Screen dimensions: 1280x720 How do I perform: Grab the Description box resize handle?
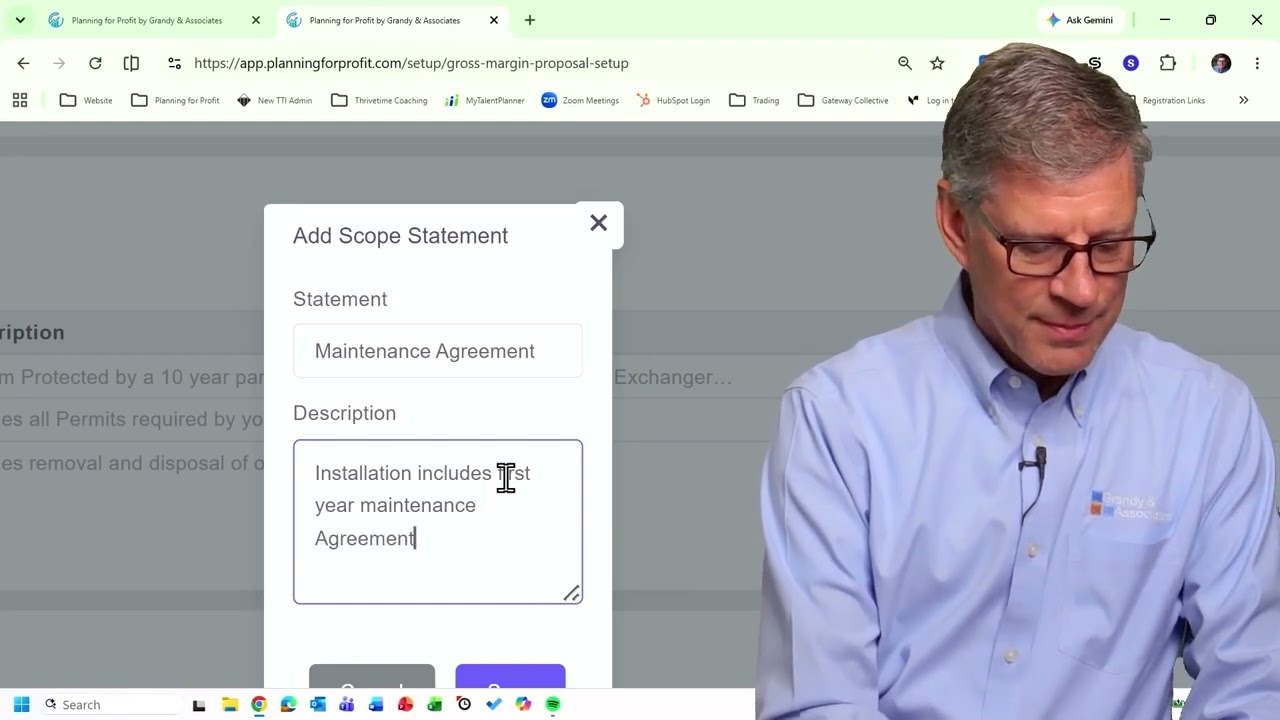click(x=571, y=593)
